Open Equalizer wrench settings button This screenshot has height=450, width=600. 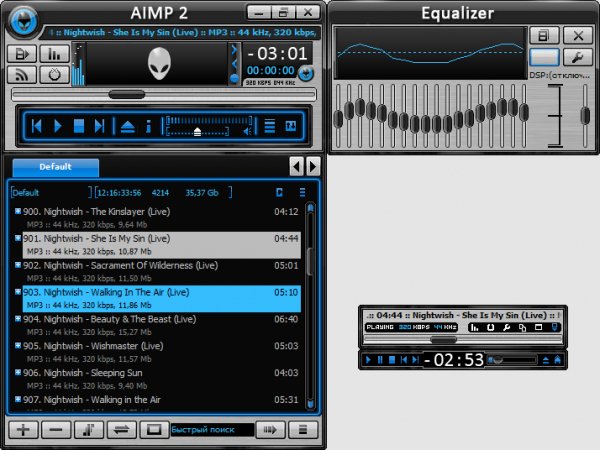pos(578,57)
